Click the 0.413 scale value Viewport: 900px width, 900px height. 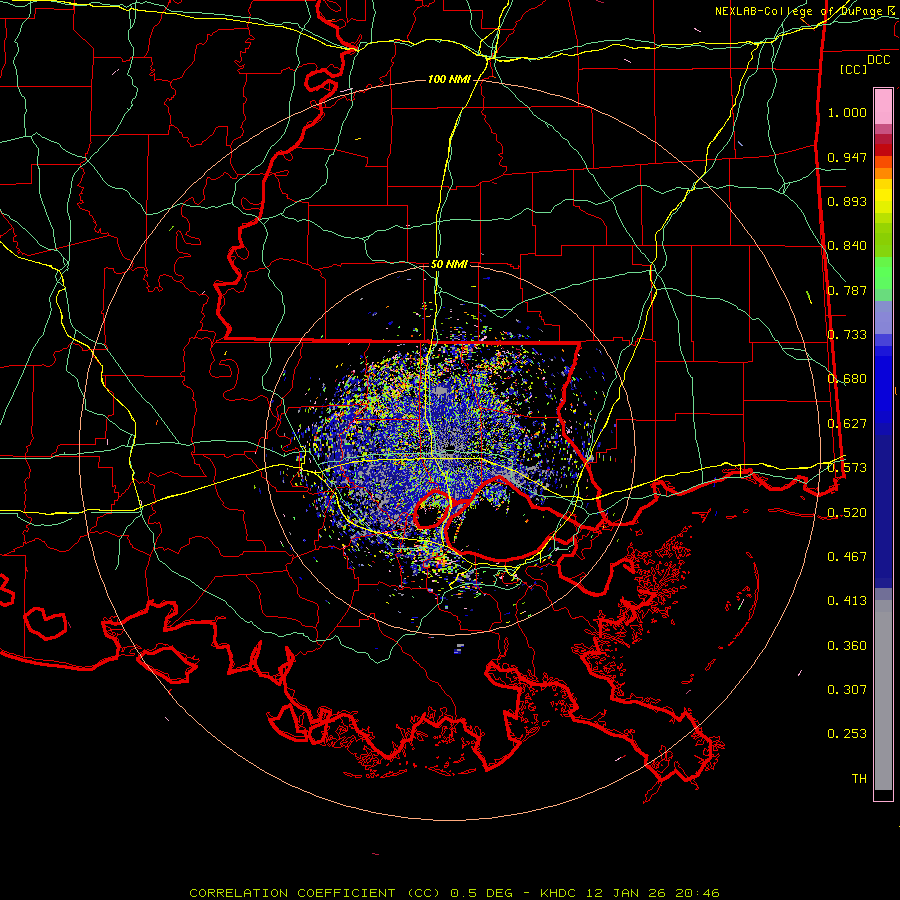[x=847, y=601]
